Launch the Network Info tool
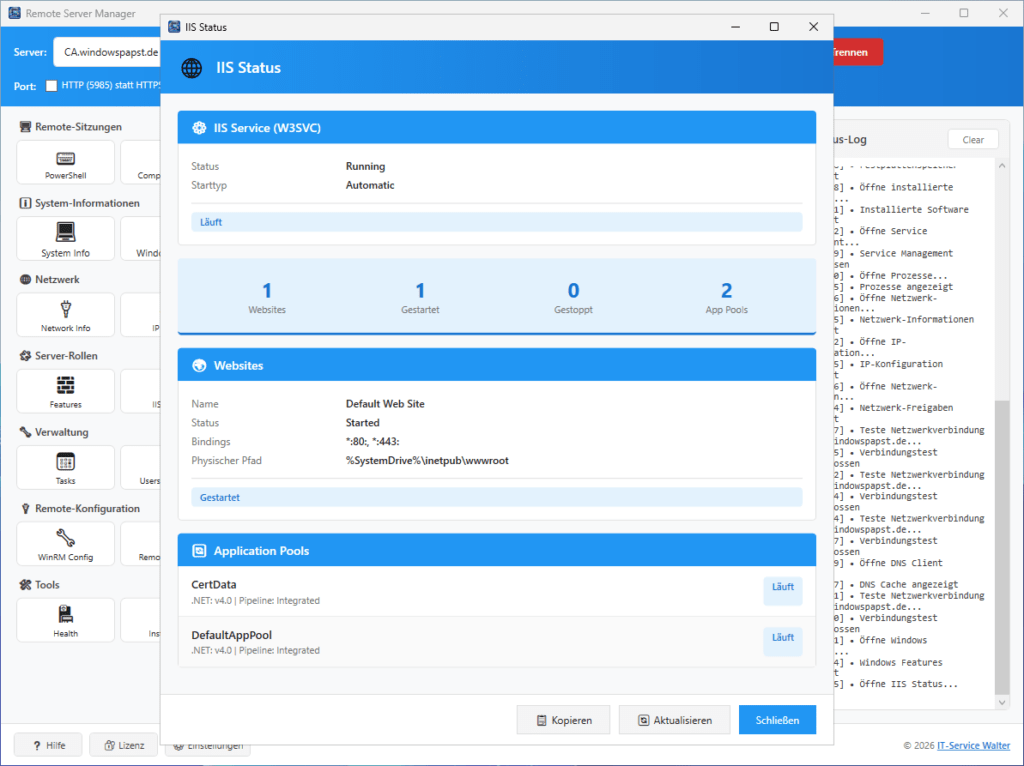1024x766 pixels. pos(64,314)
